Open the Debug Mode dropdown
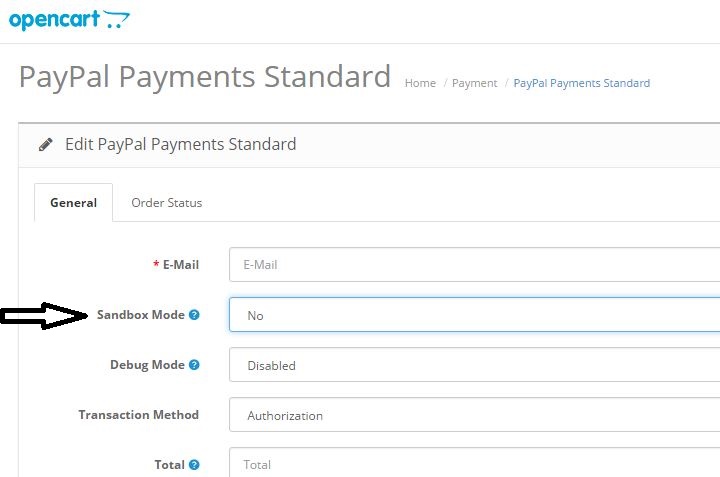This screenshot has width=720, height=477. pos(474,365)
